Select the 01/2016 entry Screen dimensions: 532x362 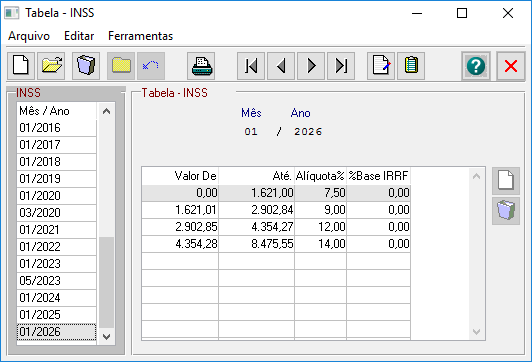tap(56, 128)
